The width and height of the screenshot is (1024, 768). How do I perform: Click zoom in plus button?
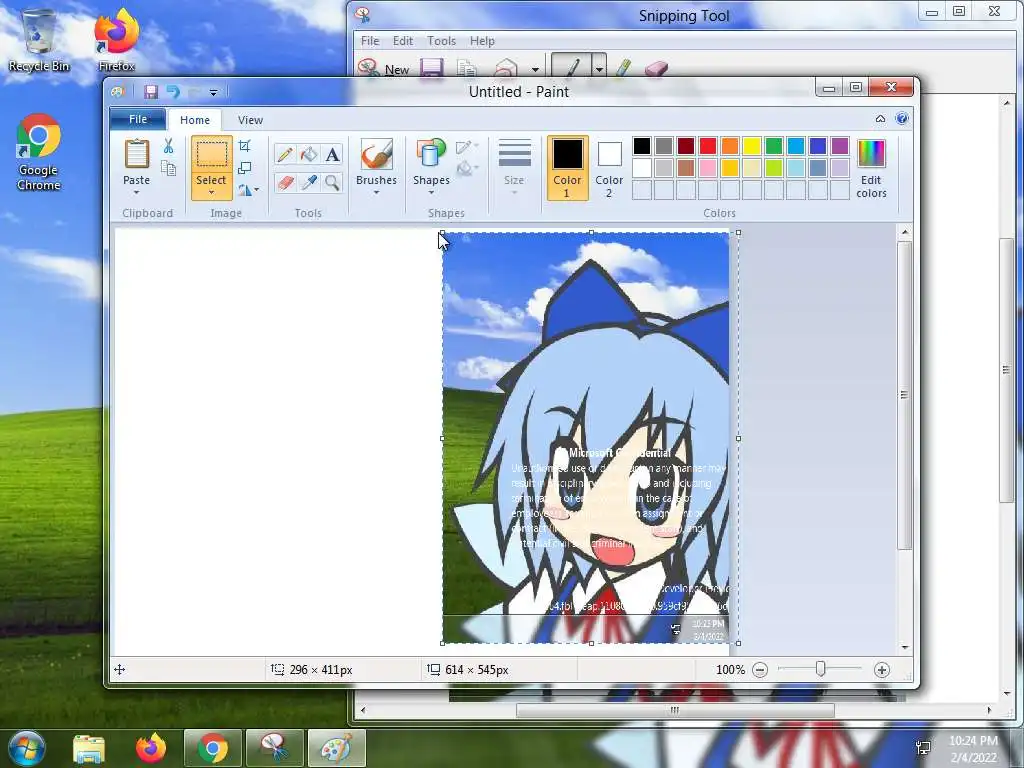tap(882, 670)
